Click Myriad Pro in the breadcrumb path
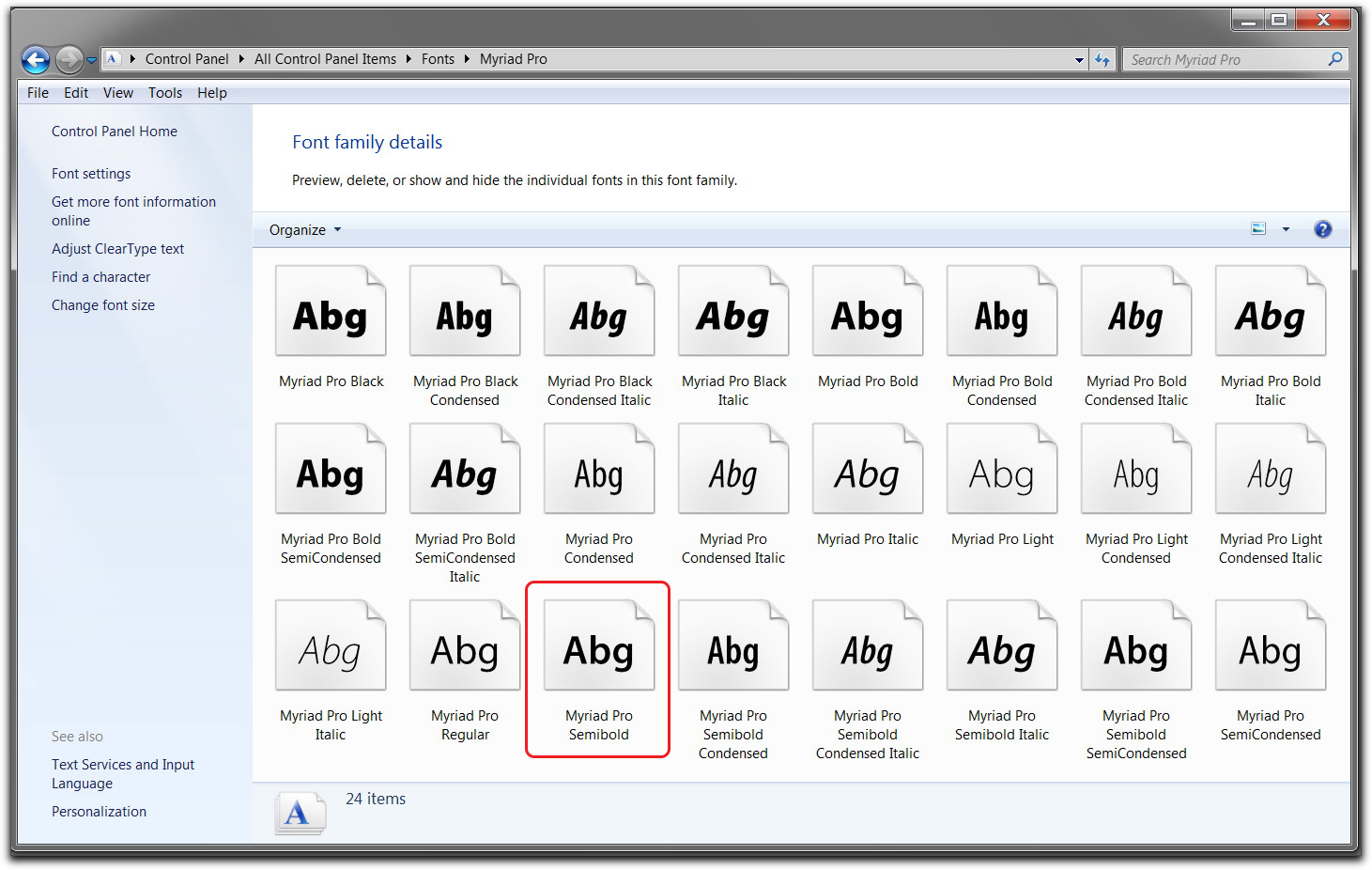Viewport: 1372px width, 870px height. (x=514, y=59)
